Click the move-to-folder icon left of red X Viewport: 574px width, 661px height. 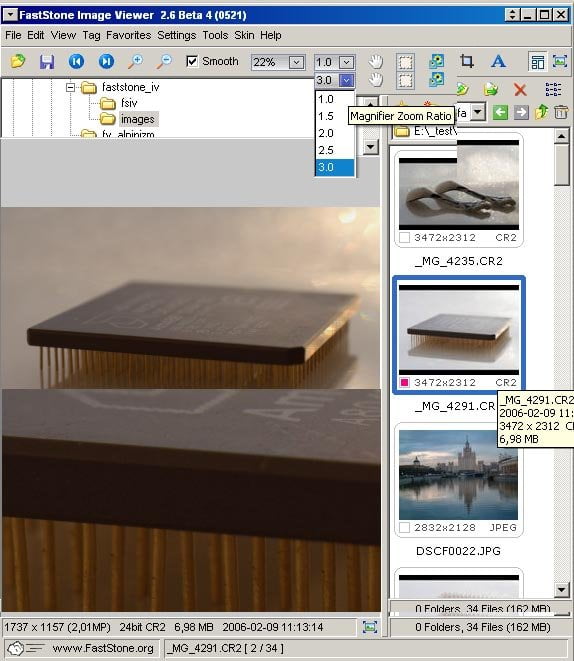[x=491, y=89]
